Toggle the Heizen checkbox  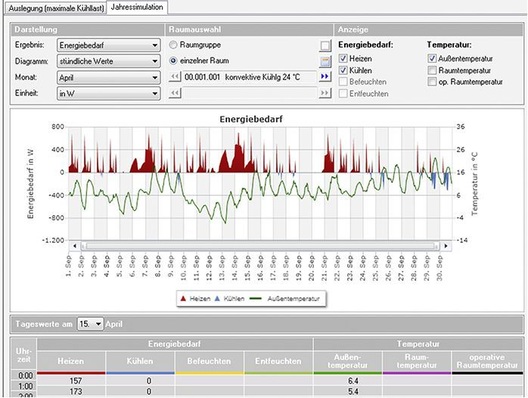(343, 59)
